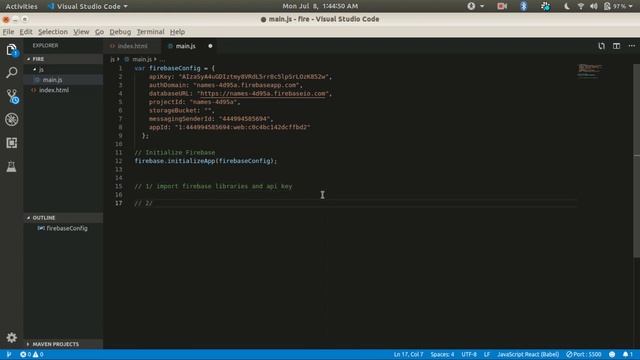The height and width of the screenshot is (360, 640).
Task: Open index.html from the explorer tree
Action: 63,90
